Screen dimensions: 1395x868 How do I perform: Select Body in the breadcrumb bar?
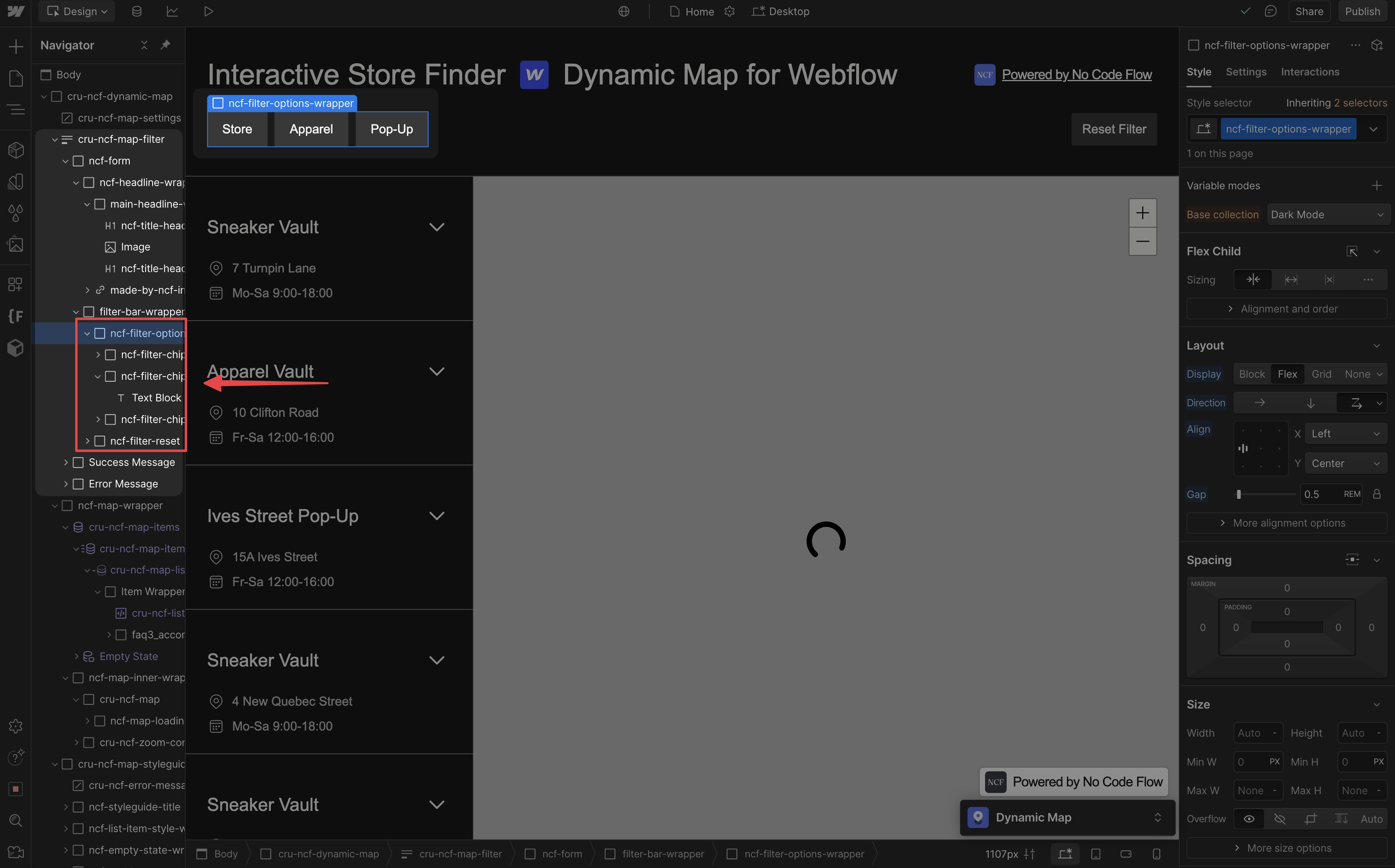[217, 854]
